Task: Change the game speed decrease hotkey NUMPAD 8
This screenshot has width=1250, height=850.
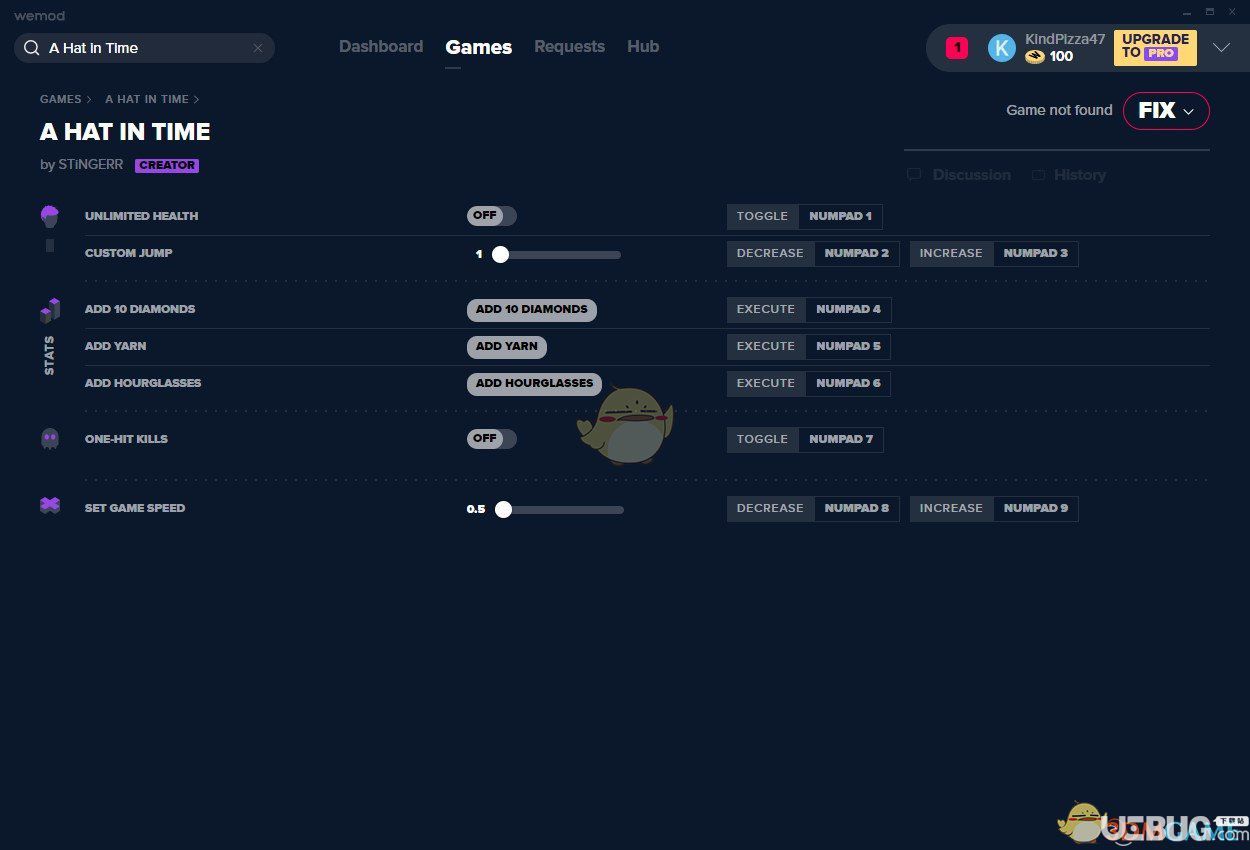Action: (857, 509)
